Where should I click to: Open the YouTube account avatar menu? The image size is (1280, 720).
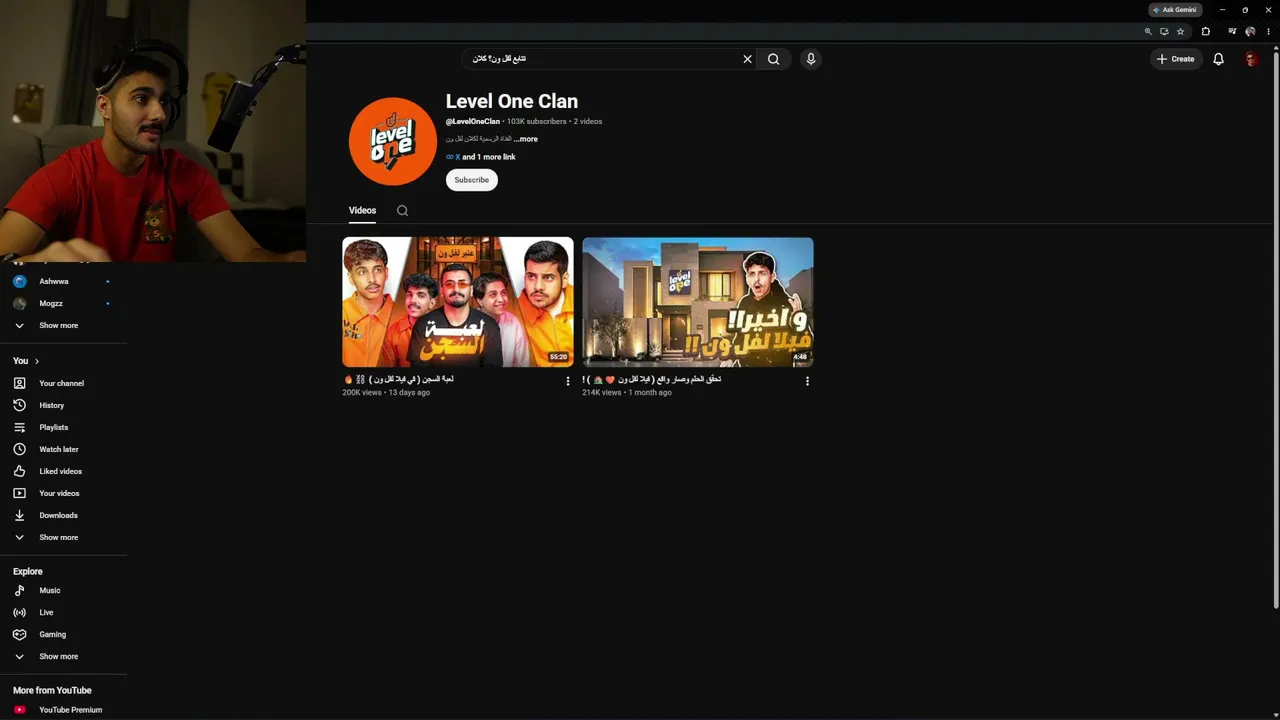pyautogui.click(x=1251, y=59)
